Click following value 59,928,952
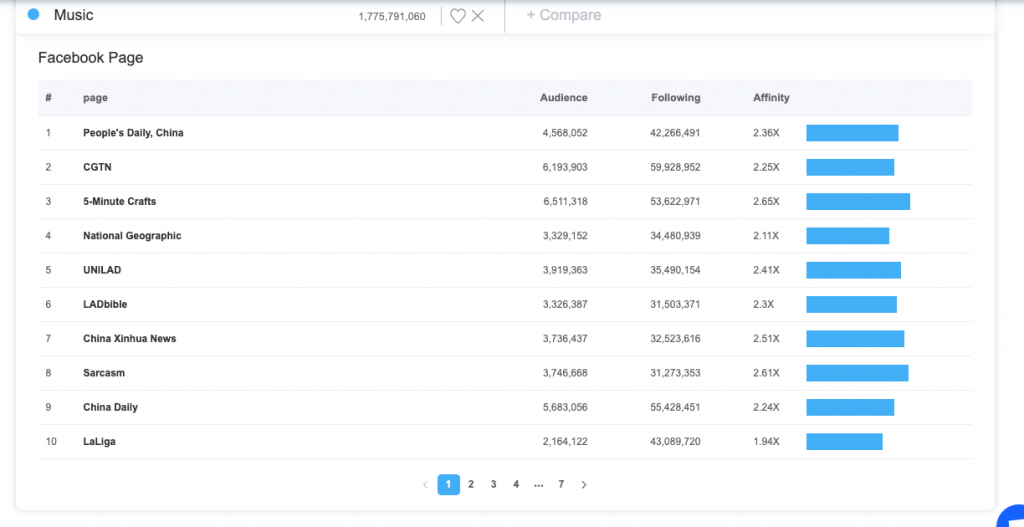 [x=675, y=167]
